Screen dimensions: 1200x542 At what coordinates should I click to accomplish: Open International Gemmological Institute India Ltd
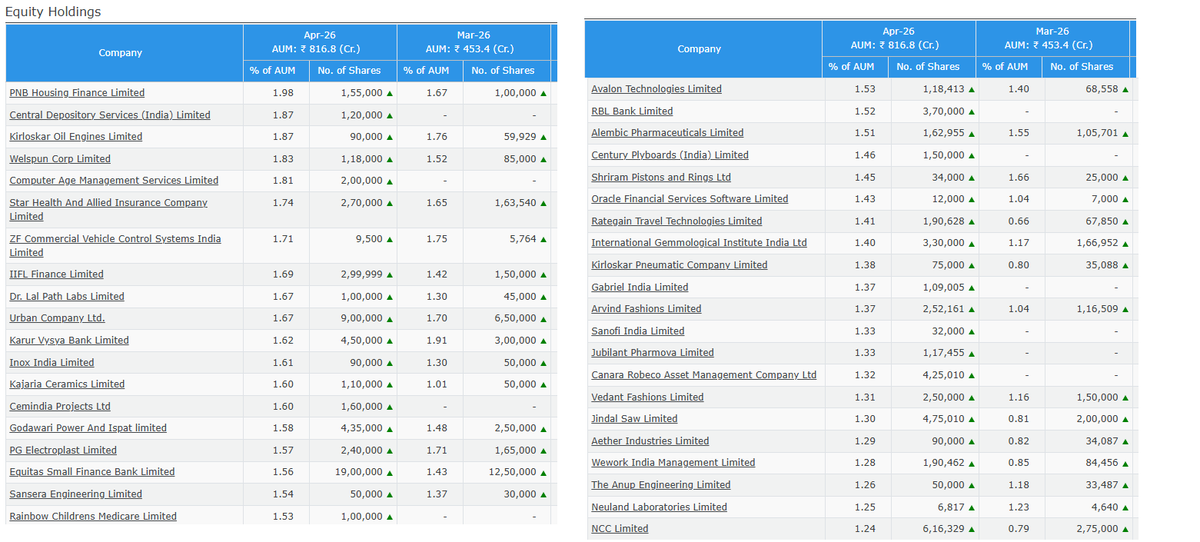699,243
